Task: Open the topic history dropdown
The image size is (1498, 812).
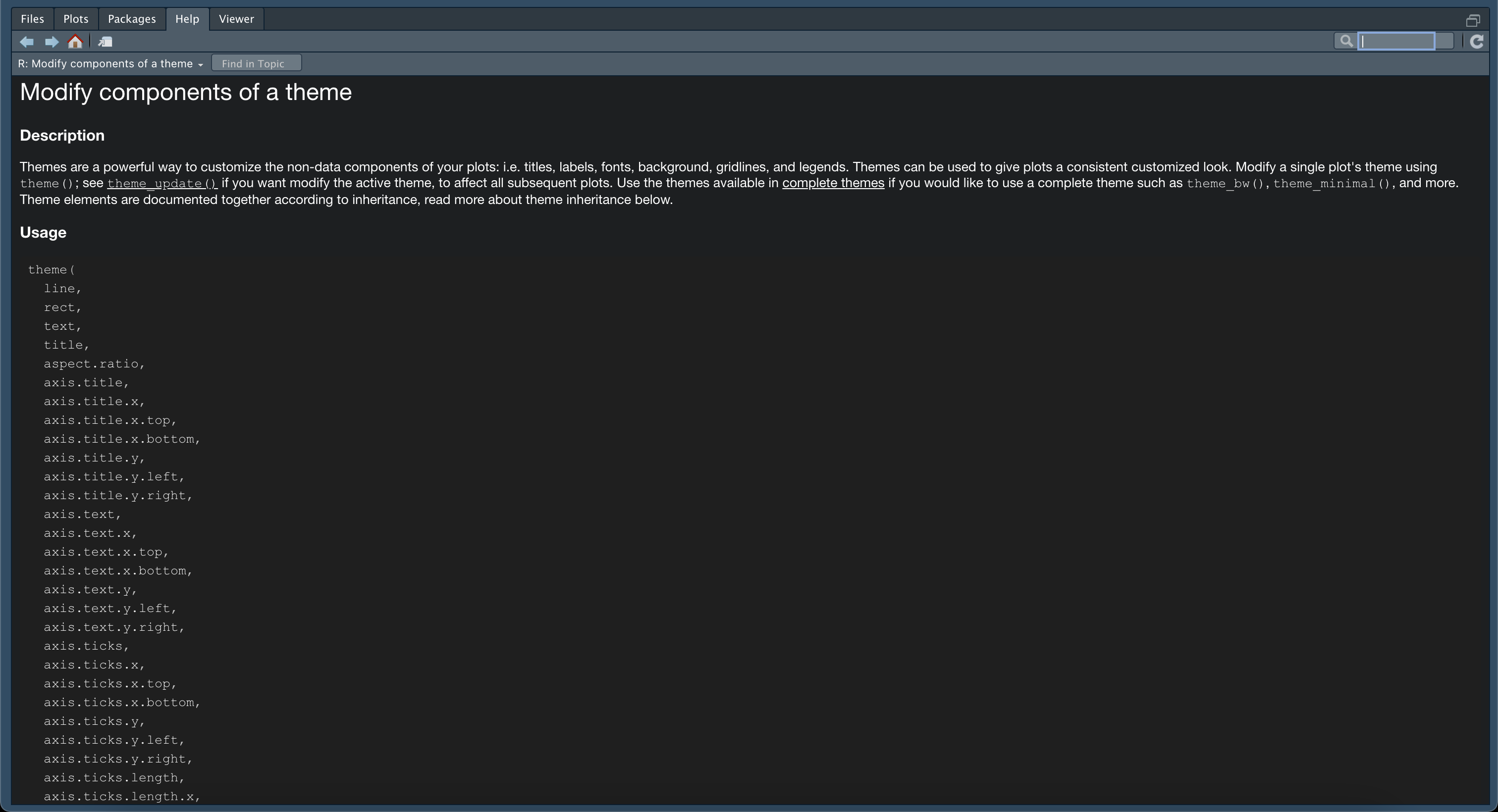Action: pyautogui.click(x=110, y=64)
